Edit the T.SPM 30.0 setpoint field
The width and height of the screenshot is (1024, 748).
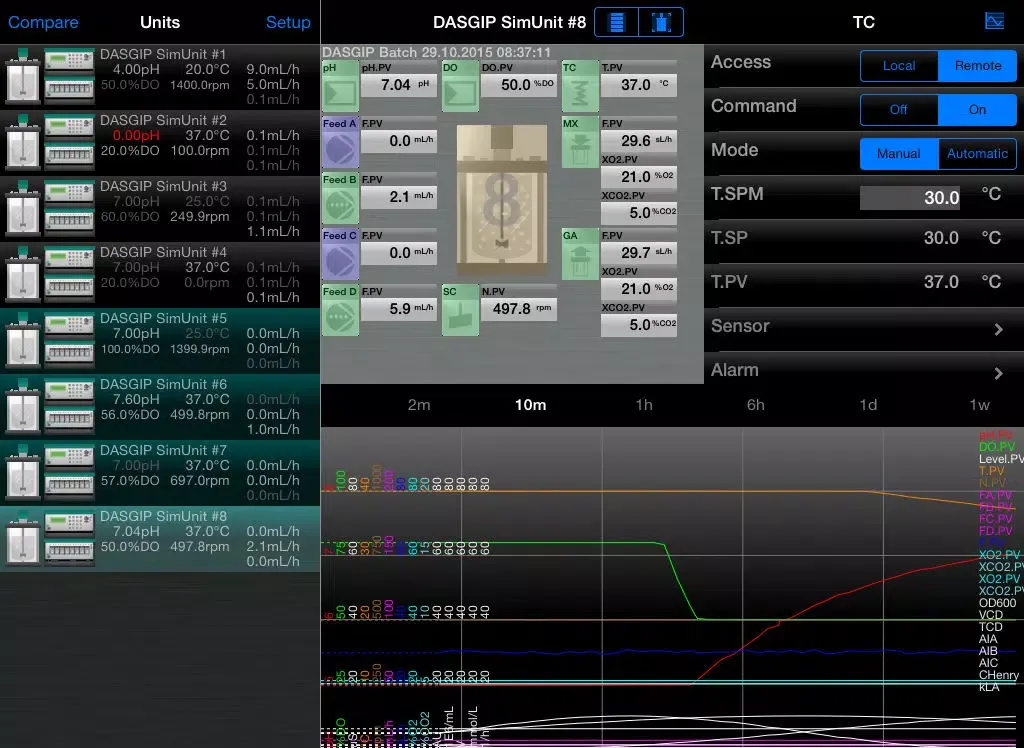point(910,197)
